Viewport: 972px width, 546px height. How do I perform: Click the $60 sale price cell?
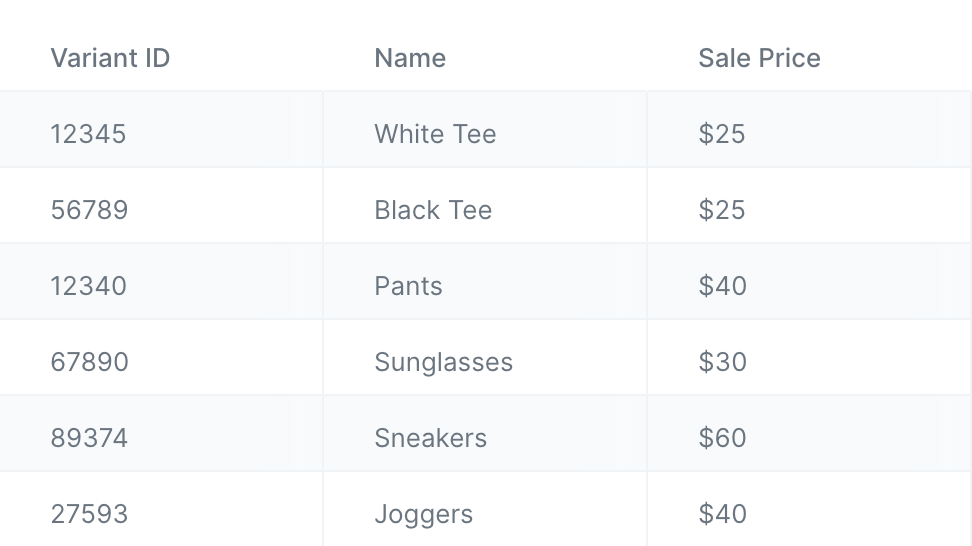[x=809, y=434]
